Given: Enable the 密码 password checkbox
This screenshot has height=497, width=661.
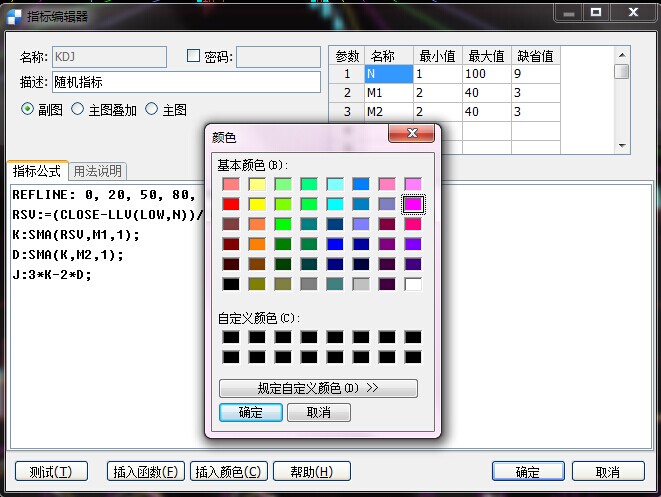Looking at the screenshot, I should click(194, 57).
